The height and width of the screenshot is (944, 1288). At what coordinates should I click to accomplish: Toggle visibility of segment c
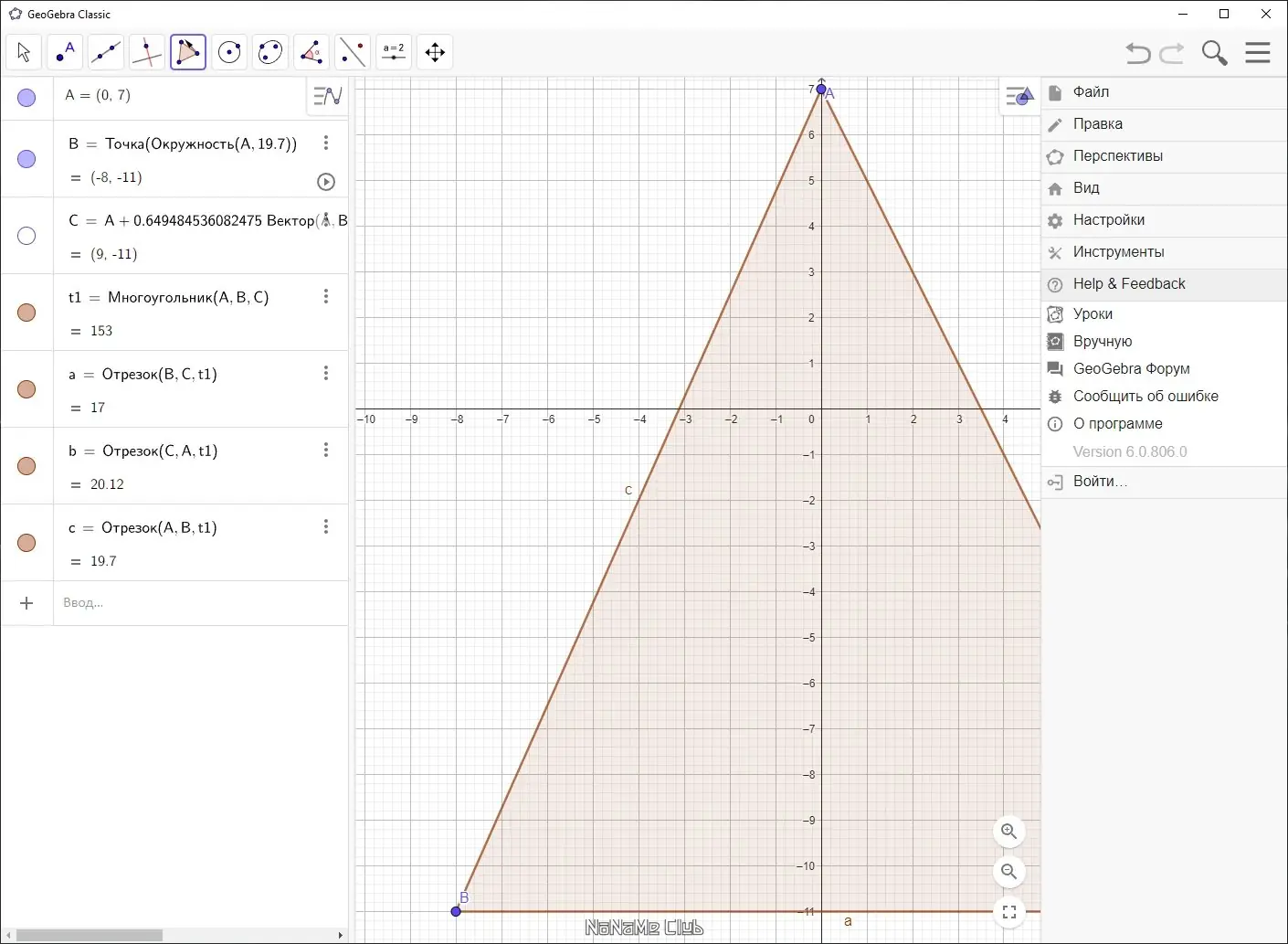(26, 543)
